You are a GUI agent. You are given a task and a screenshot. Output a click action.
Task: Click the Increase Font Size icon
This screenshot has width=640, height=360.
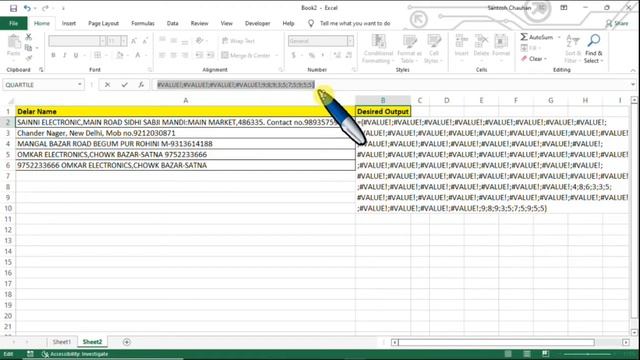pyautogui.click(x=134, y=41)
